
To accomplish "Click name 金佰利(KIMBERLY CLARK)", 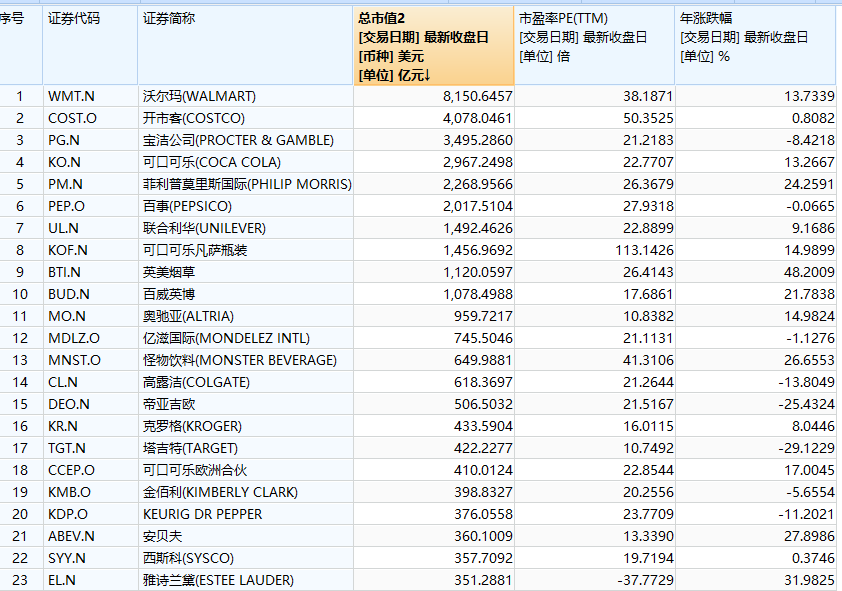I will coord(221,493).
